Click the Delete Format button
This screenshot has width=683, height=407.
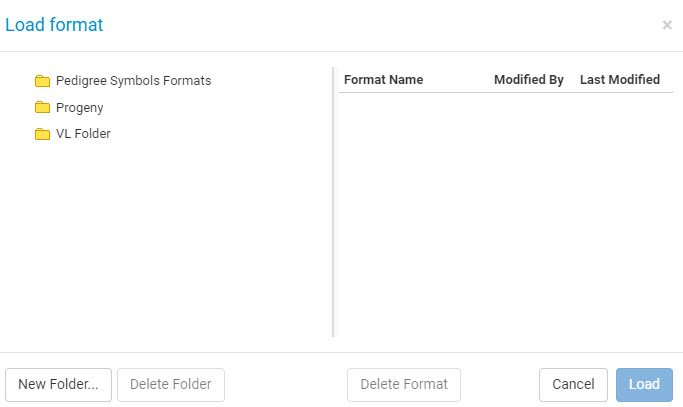404,385
